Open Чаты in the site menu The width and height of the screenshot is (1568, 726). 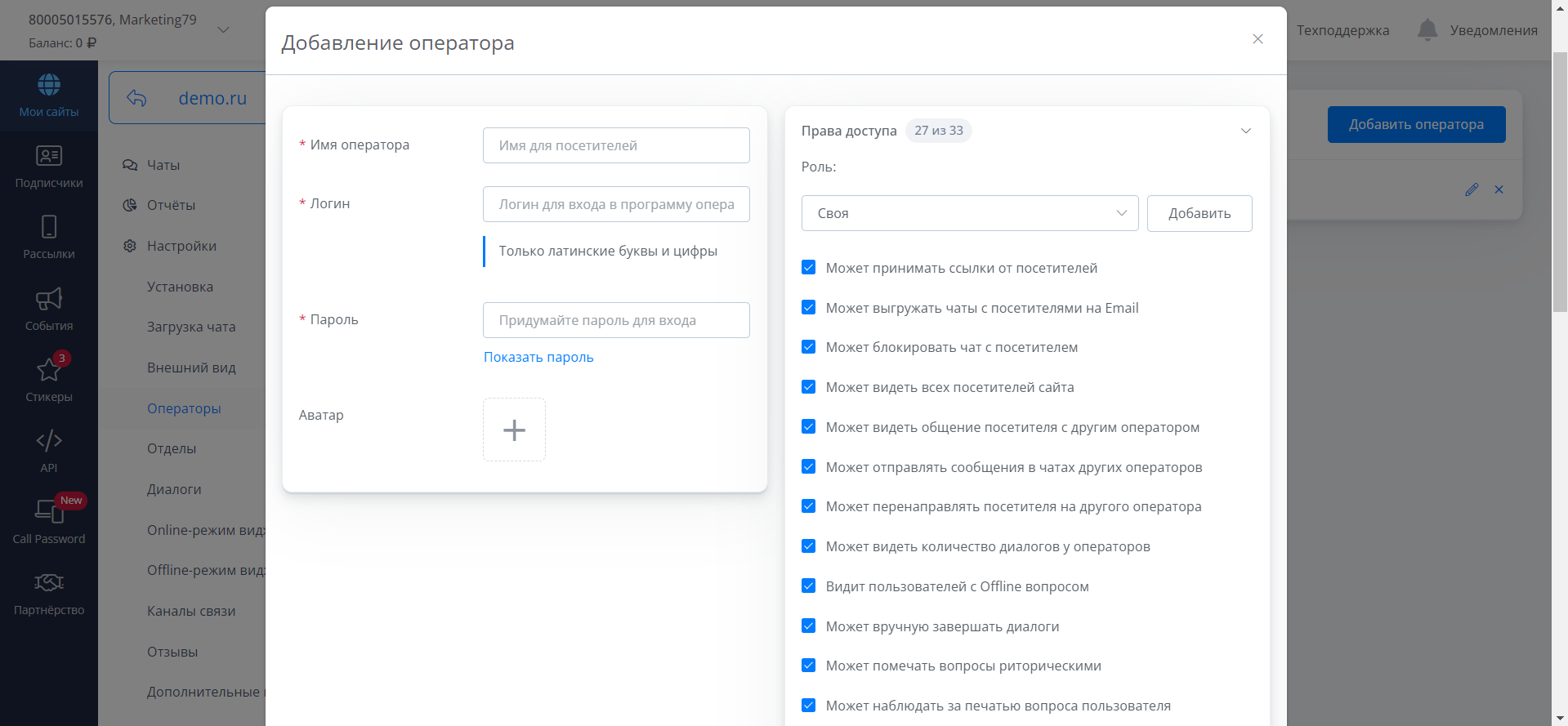tap(163, 165)
